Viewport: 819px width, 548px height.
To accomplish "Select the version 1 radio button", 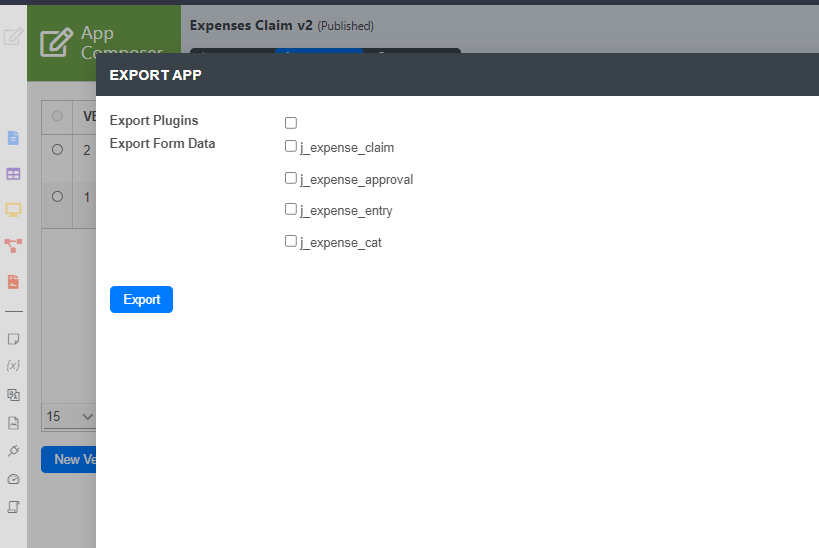I will click(x=57, y=196).
